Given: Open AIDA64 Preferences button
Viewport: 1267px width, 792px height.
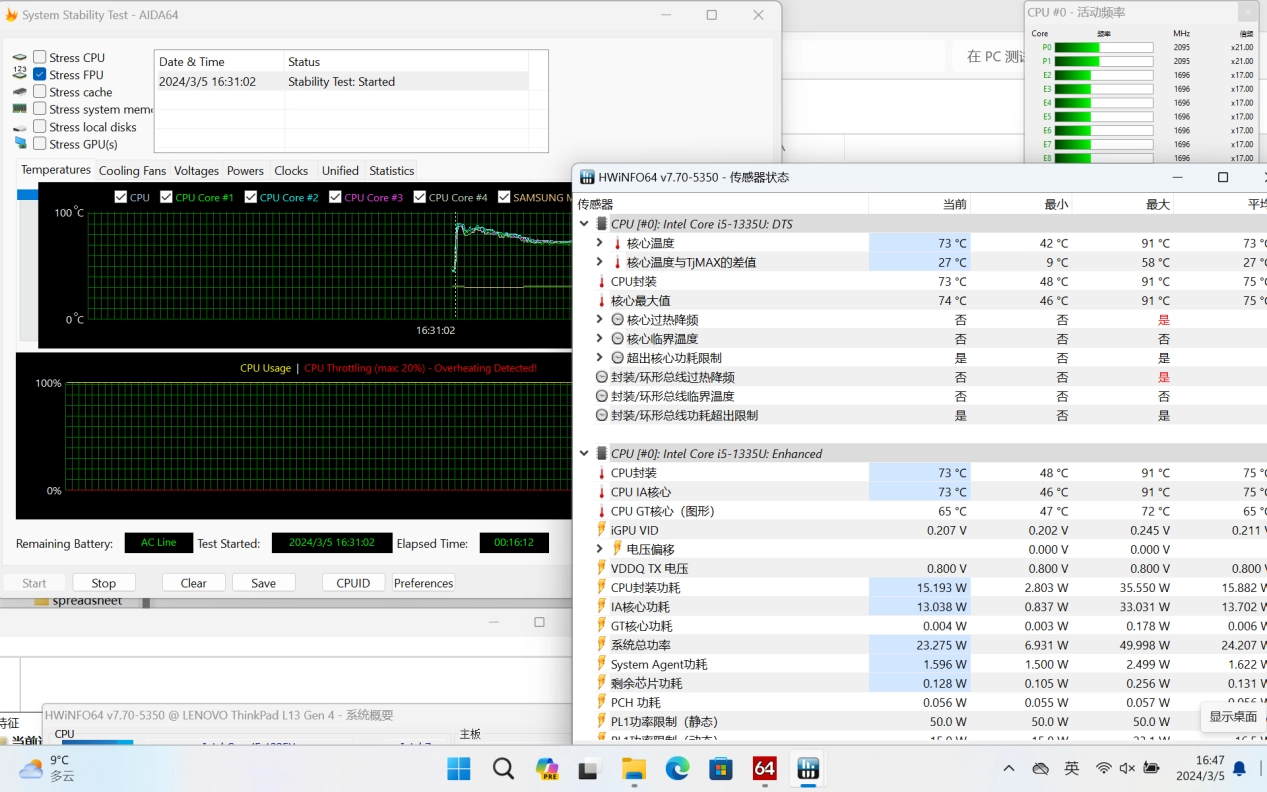Looking at the screenshot, I should point(423,583).
